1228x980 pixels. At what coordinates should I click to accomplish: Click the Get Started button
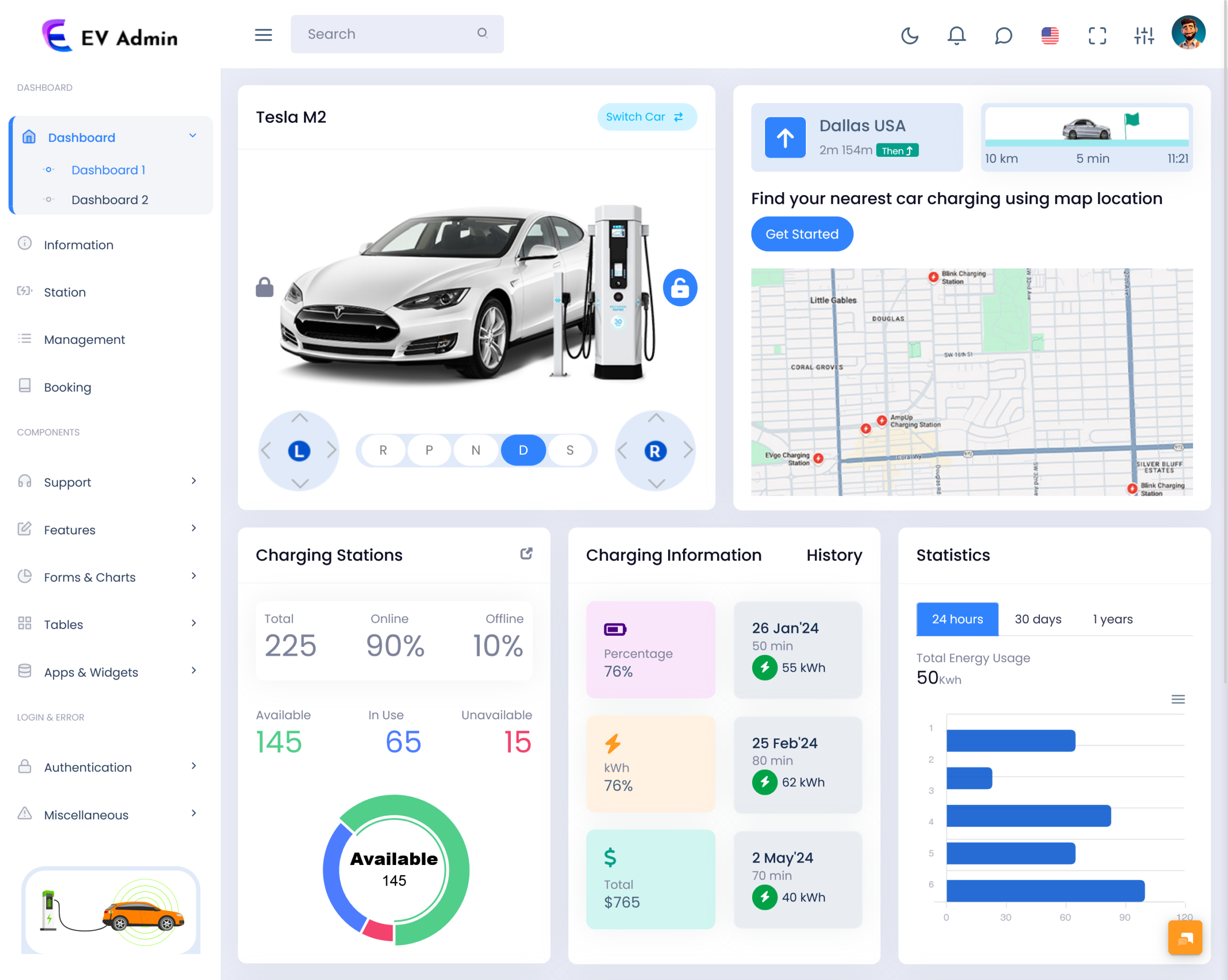(802, 234)
